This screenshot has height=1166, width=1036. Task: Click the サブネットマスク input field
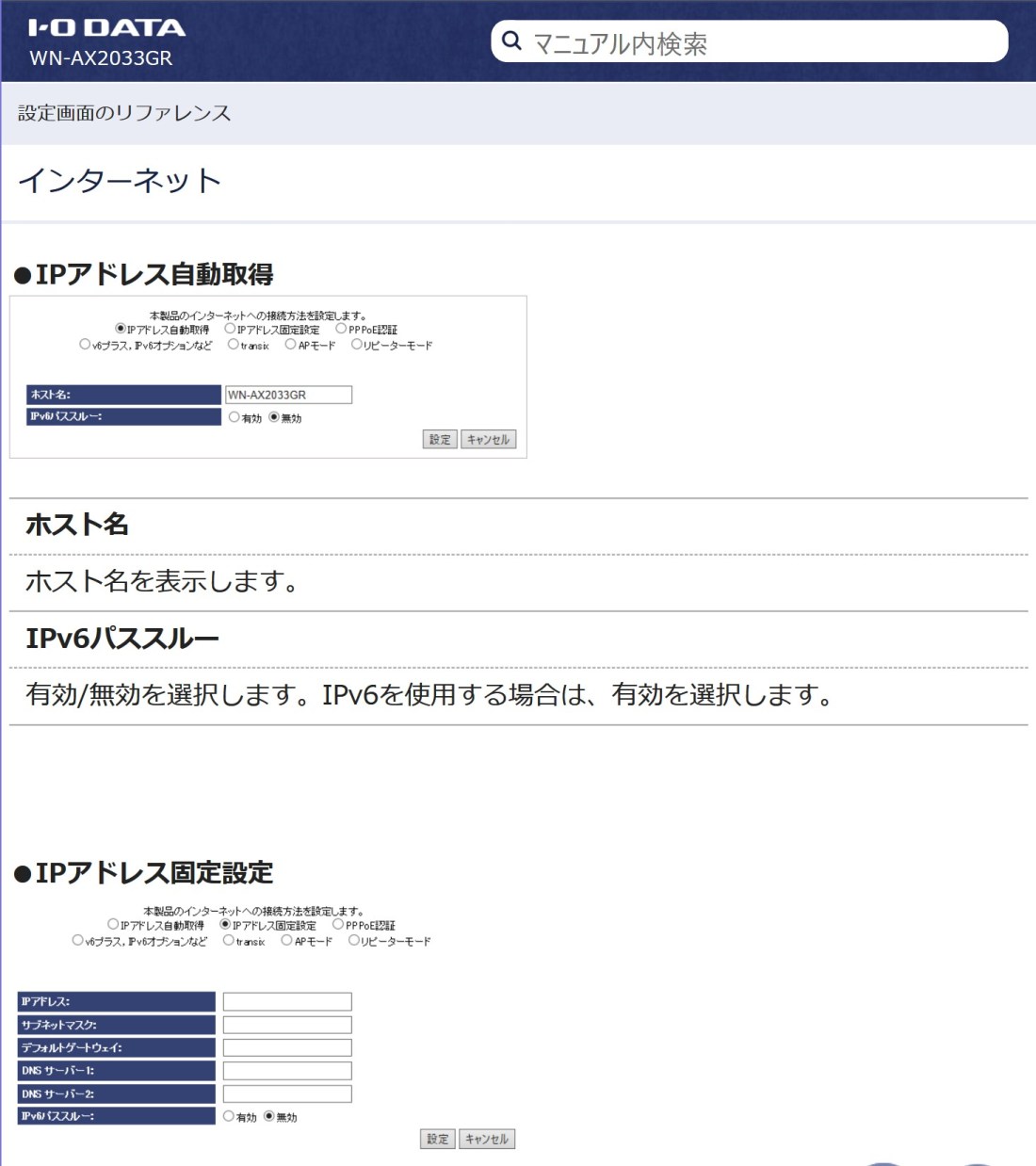pos(285,1025)
